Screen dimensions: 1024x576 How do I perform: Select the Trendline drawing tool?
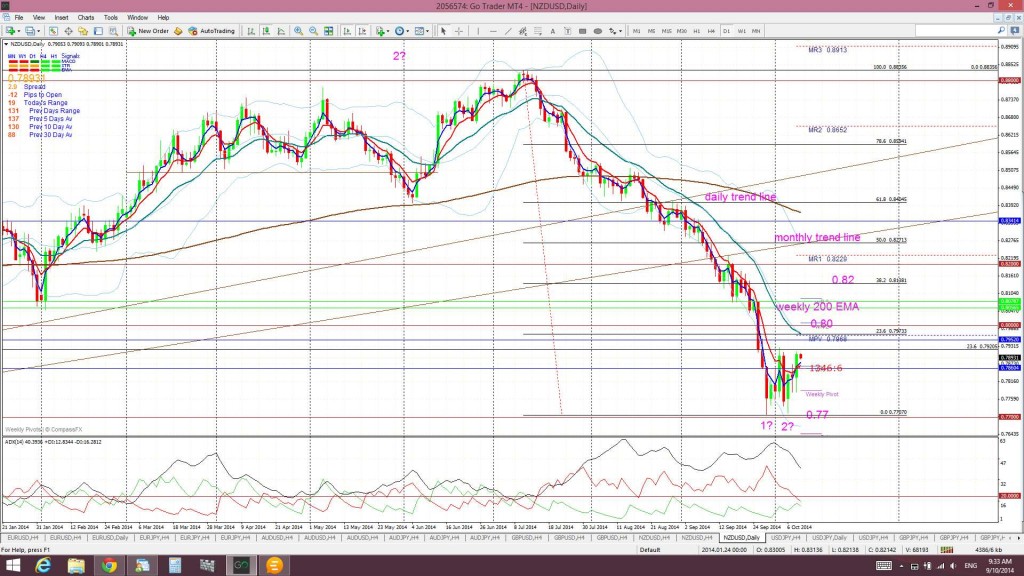(x=508, y=31)
